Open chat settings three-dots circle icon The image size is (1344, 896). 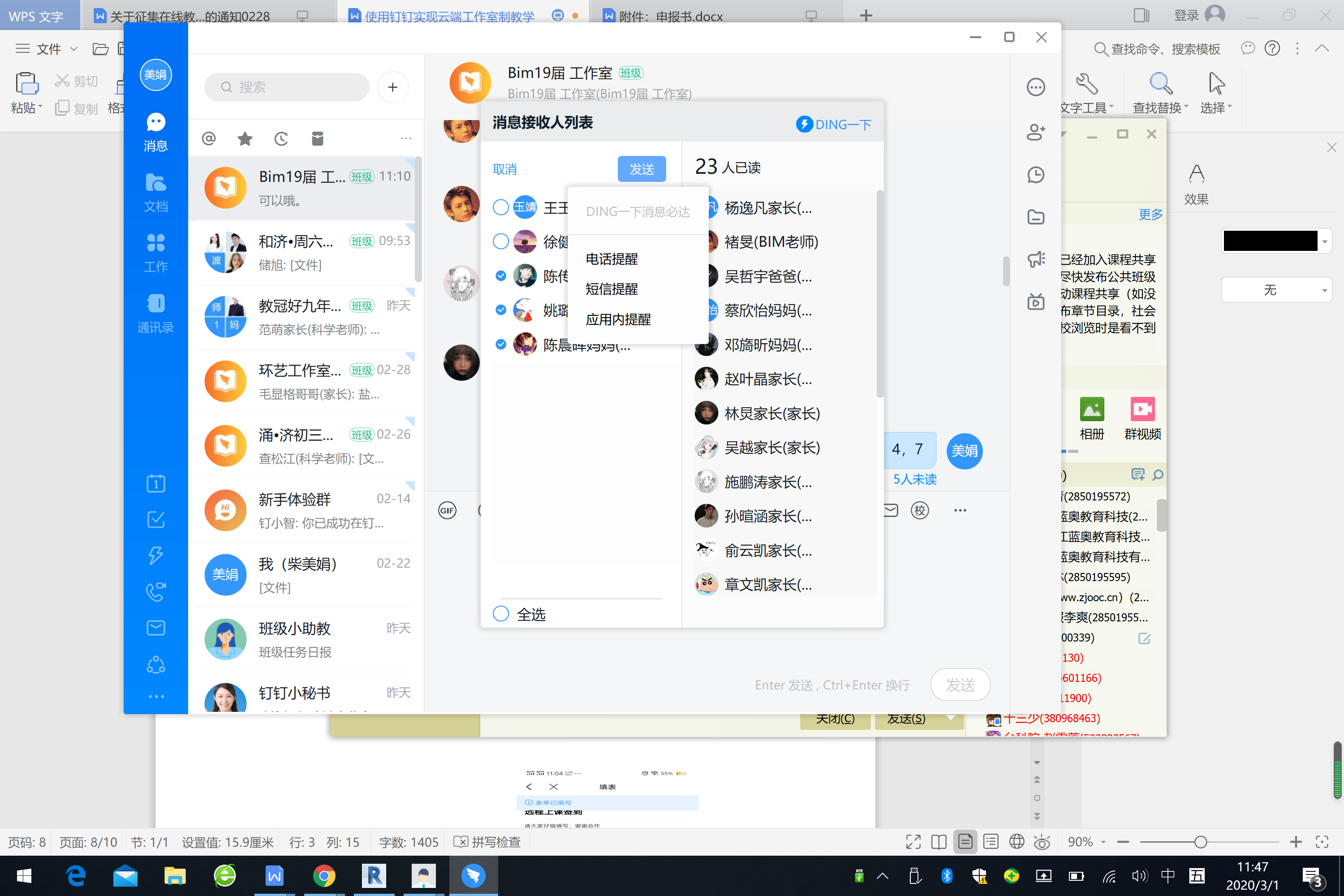coord(1035,87)
